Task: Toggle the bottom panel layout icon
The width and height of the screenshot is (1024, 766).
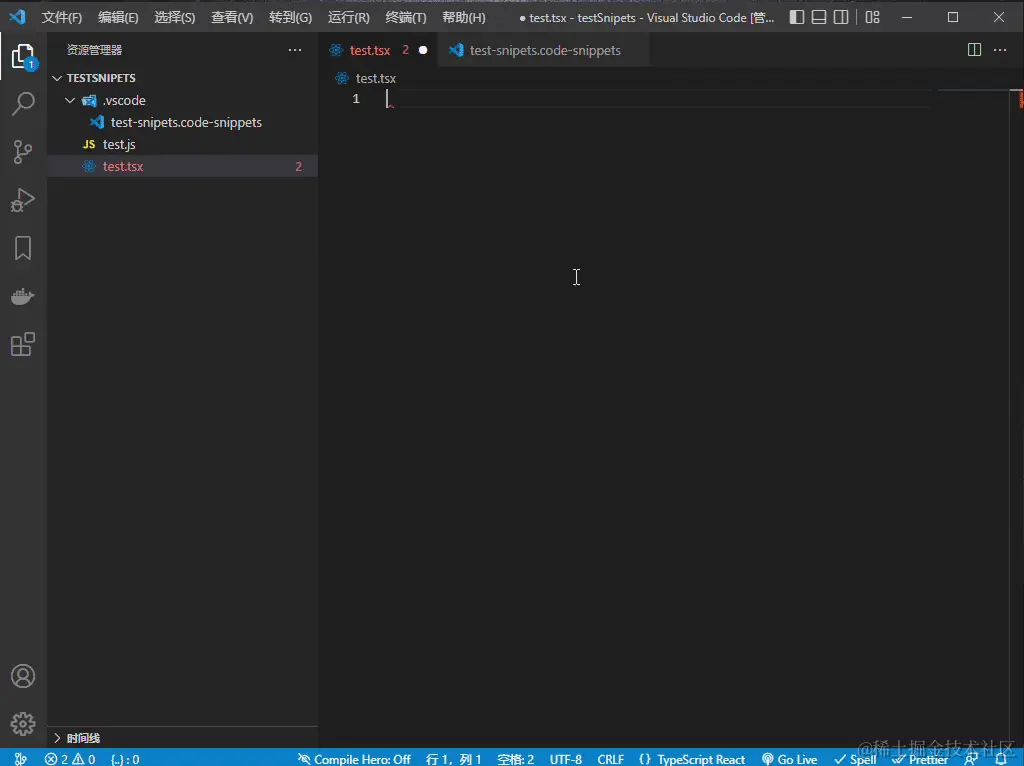Action: [x=819, y=17]
